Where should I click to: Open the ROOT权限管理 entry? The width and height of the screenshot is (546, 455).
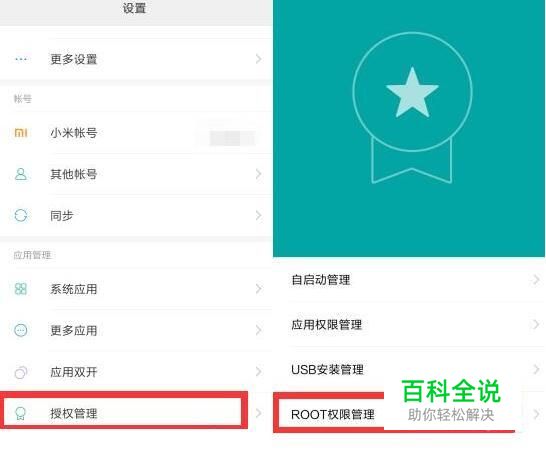pos(408,414)
